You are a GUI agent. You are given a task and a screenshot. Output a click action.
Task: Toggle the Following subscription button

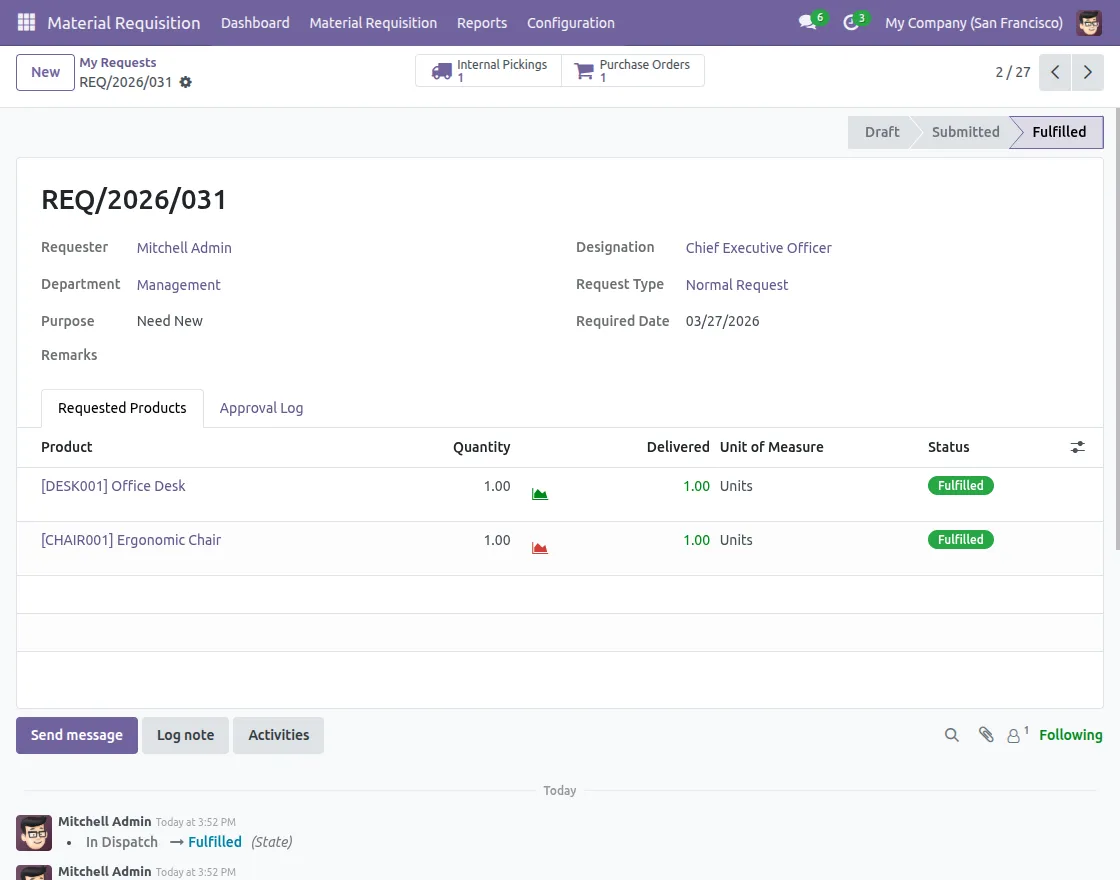[x=1070, y=735]
